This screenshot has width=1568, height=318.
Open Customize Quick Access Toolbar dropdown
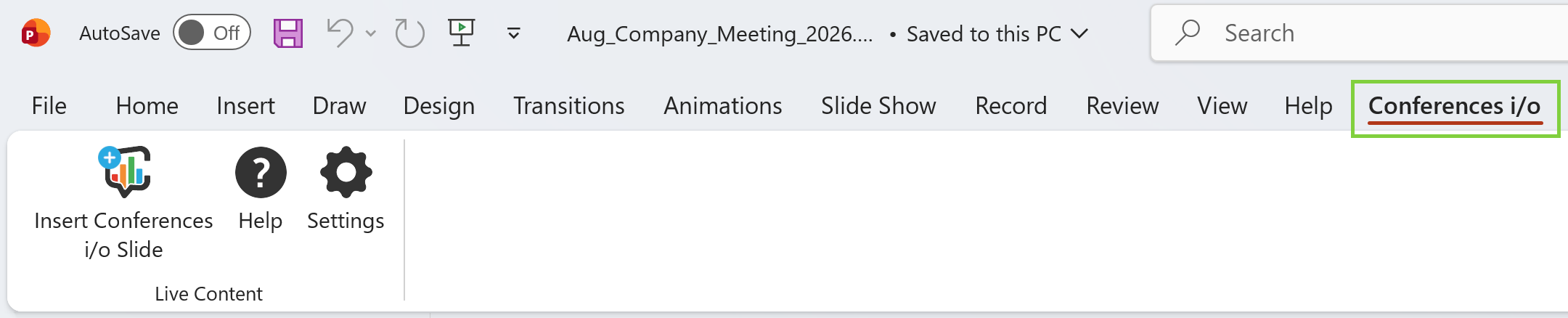pos(513,33)
